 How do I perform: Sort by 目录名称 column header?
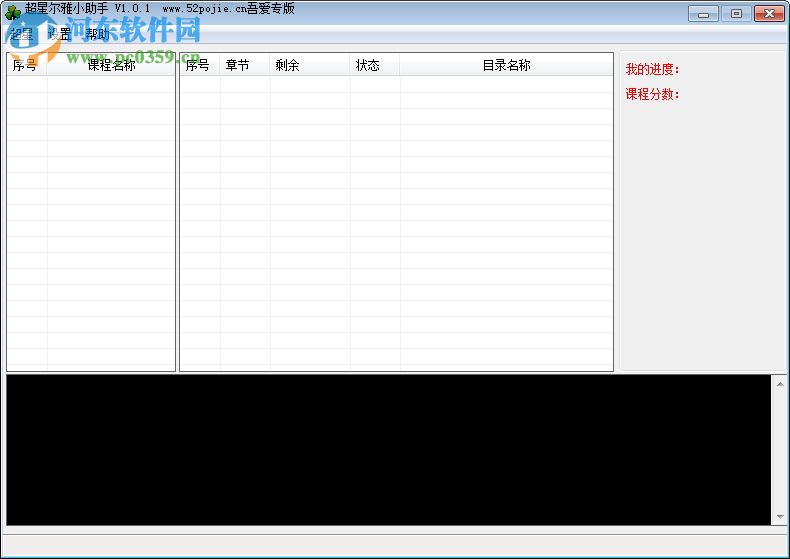click(x=506, y=65)
